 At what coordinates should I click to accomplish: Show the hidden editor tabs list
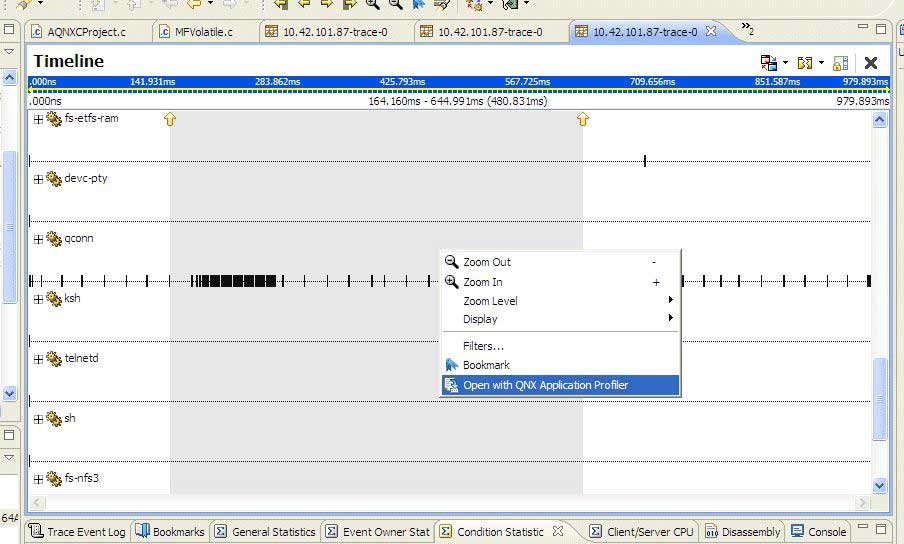click(747, 30)
